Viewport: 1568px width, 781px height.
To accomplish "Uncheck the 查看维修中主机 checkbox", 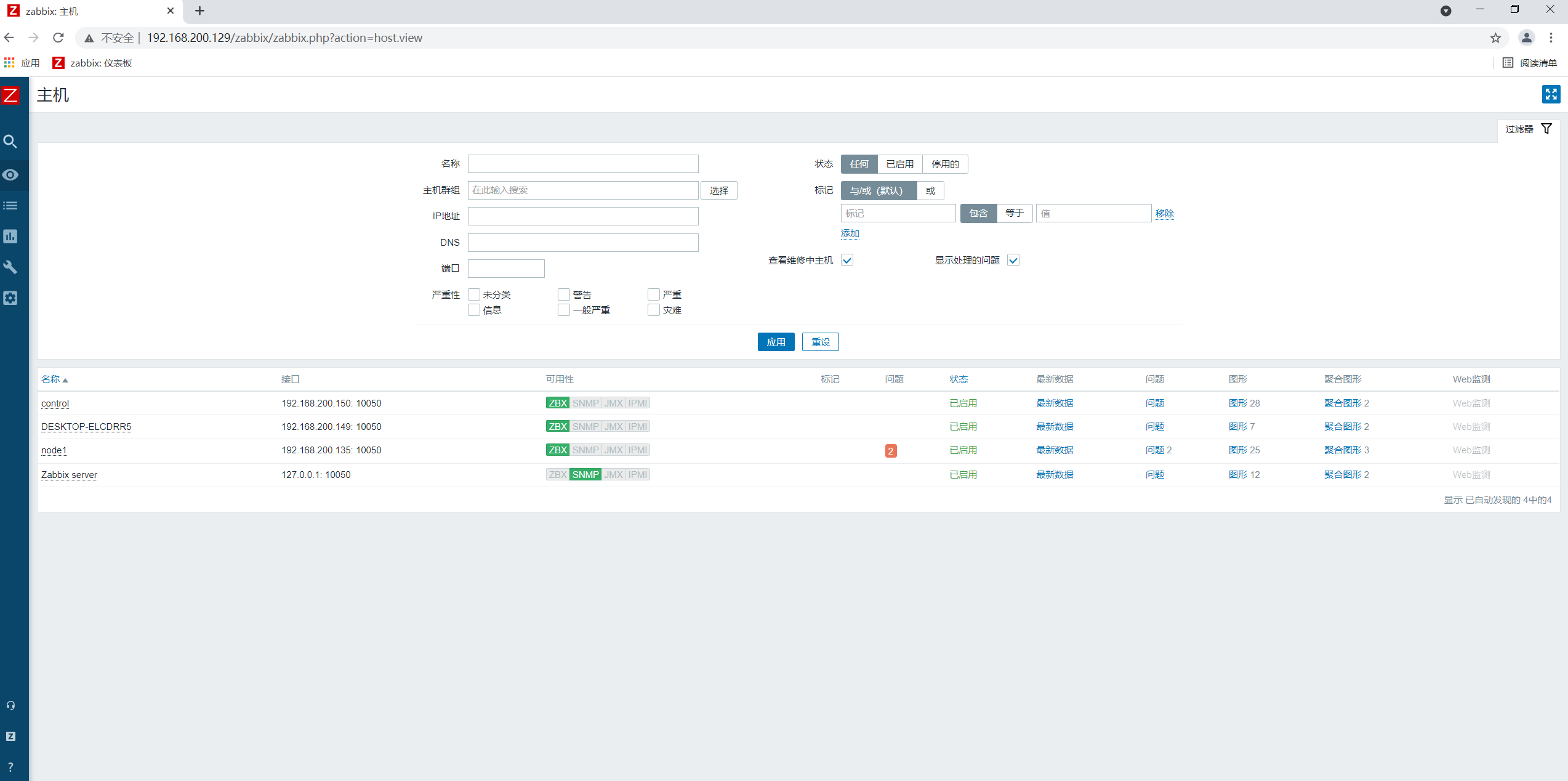I will point(847,261).
